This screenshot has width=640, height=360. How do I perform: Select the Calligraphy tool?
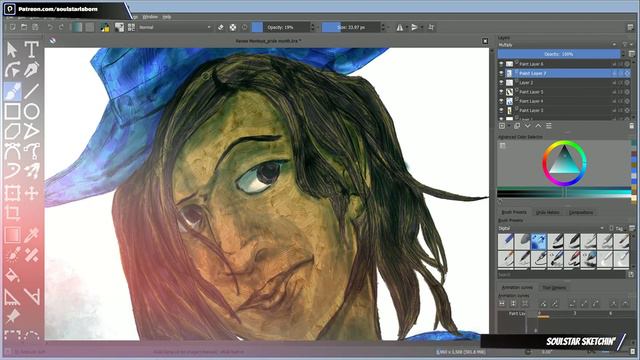coord(31,70)
